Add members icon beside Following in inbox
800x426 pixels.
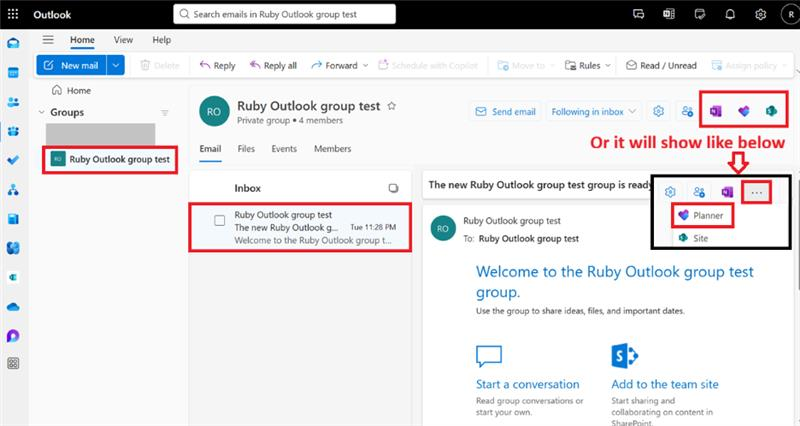click(687, 111)
